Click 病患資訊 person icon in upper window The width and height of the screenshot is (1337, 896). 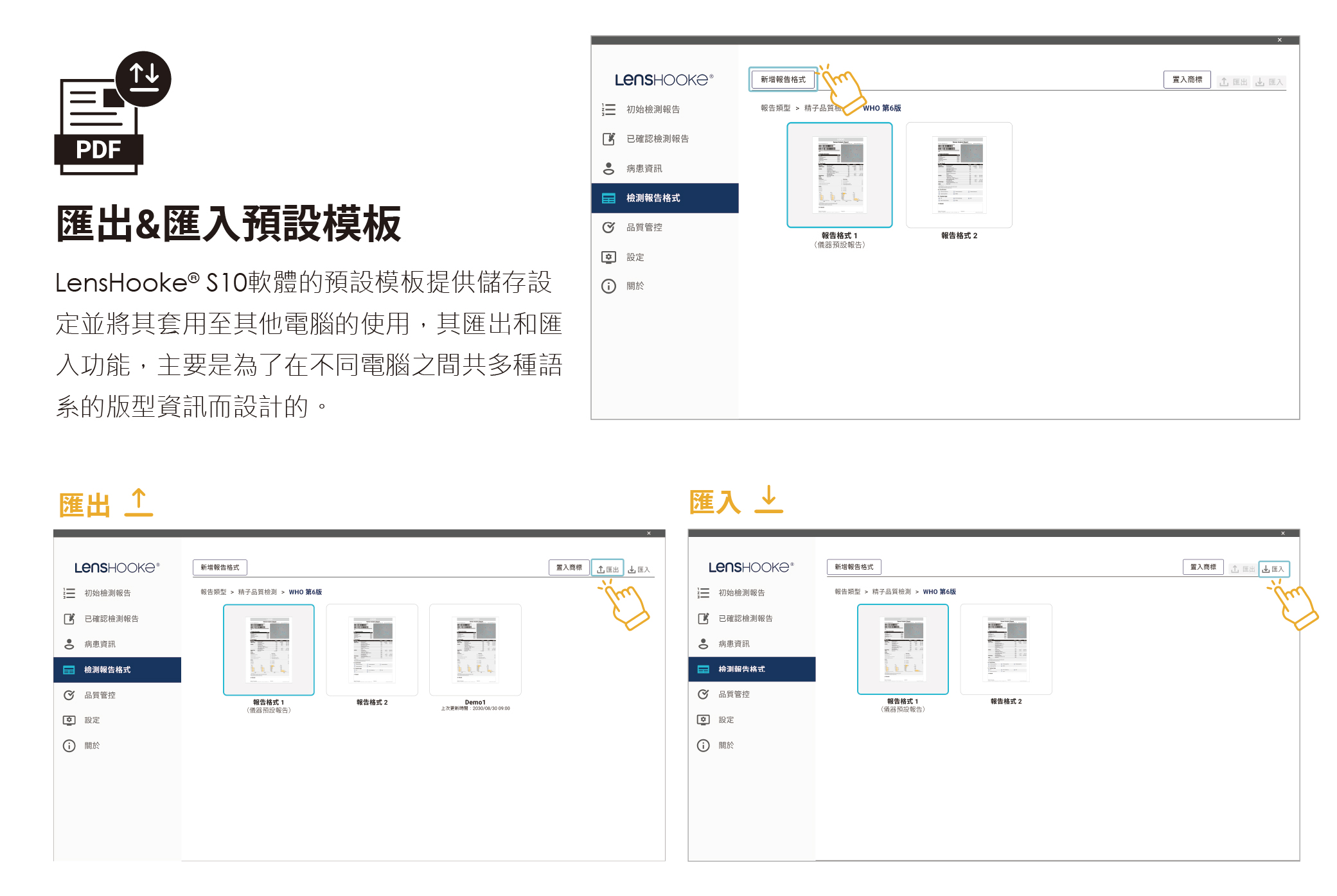pyautogui.click(x=608, y=168)
